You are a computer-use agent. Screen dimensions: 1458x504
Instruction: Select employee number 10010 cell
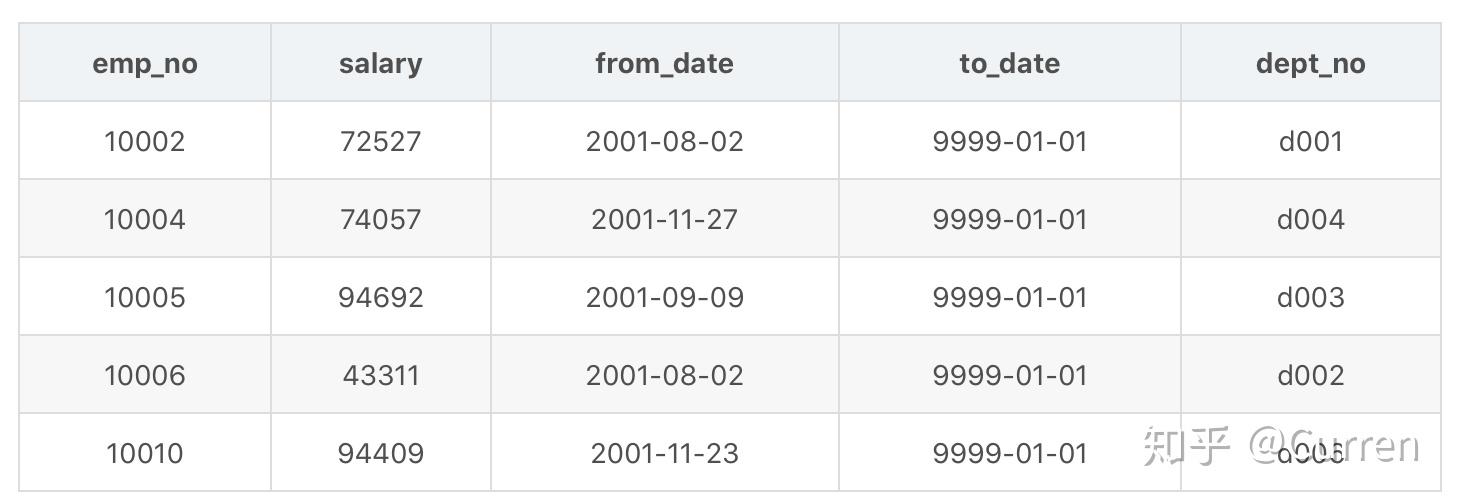(x=145, y=453)
